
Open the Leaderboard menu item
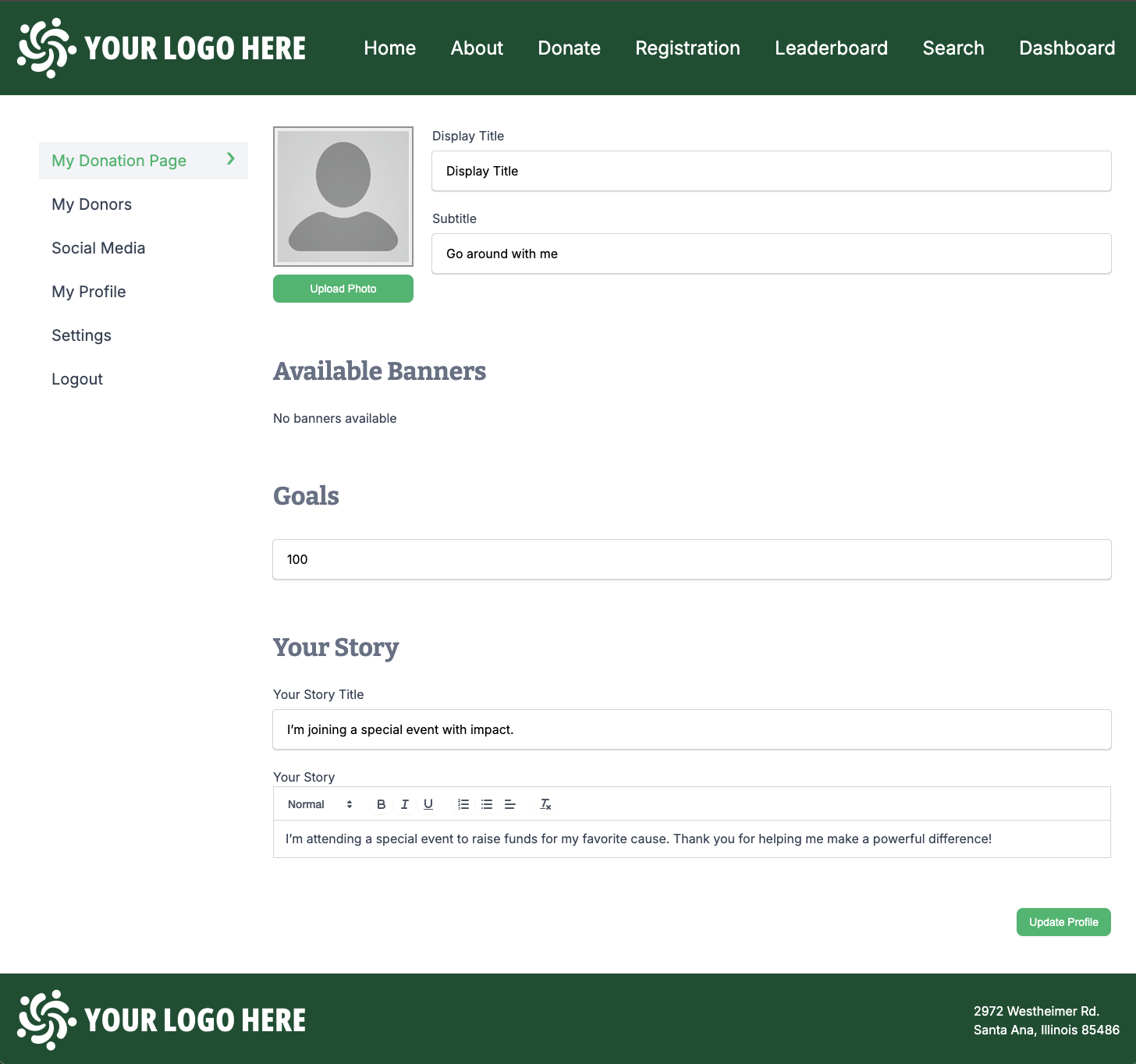(831, 48)
